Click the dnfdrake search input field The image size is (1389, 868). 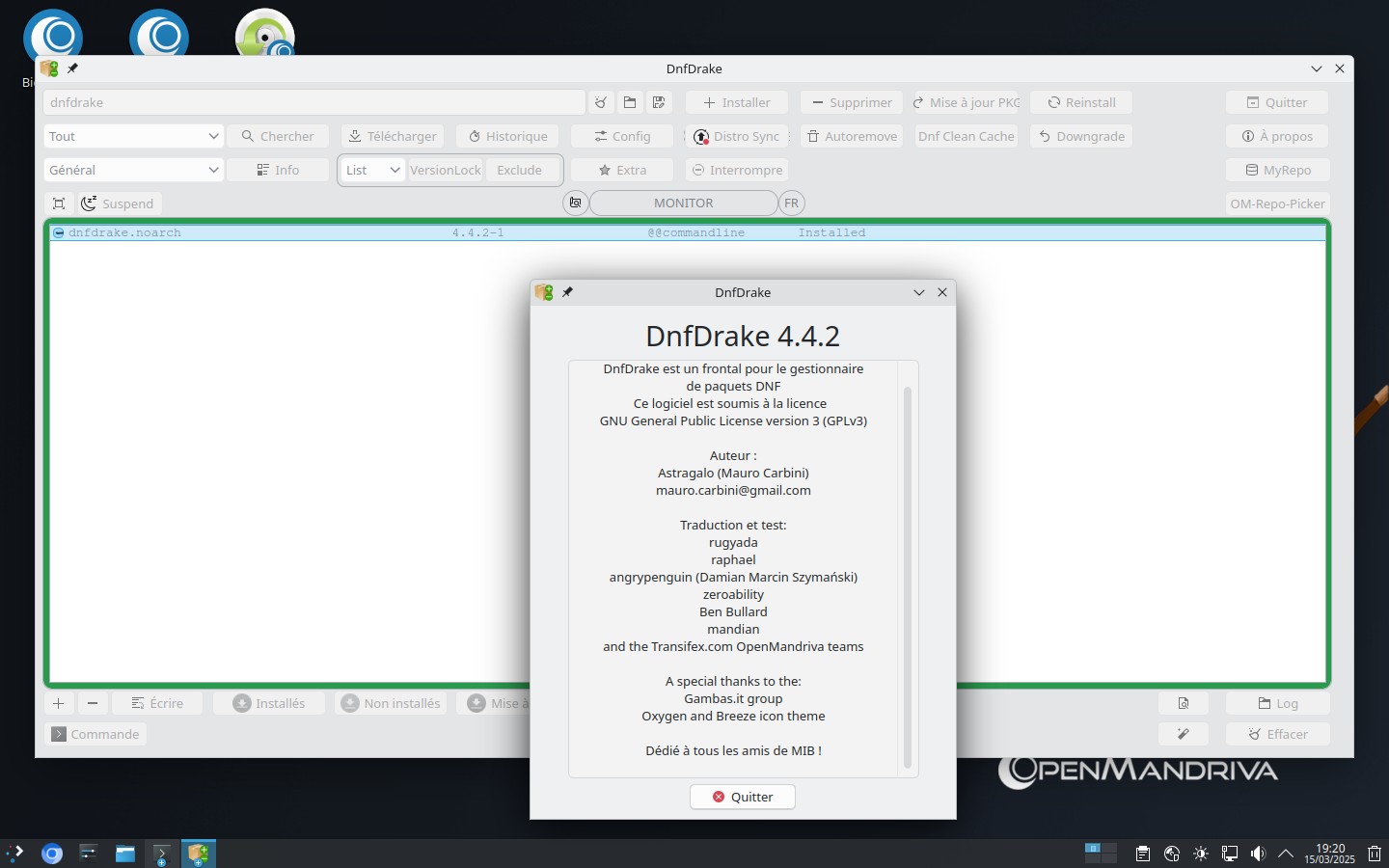[313, 102]
